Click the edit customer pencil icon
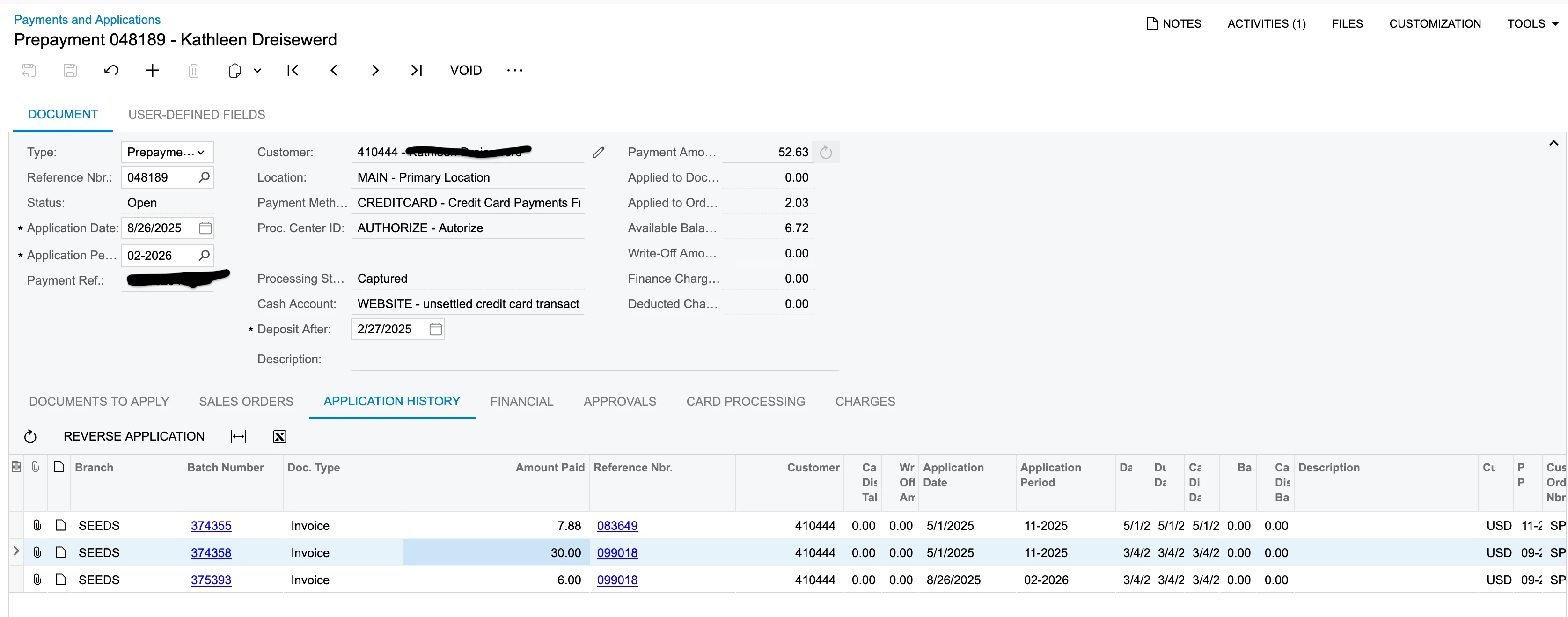The height and width of the screenshot is (617, 1568). [598, 152]
